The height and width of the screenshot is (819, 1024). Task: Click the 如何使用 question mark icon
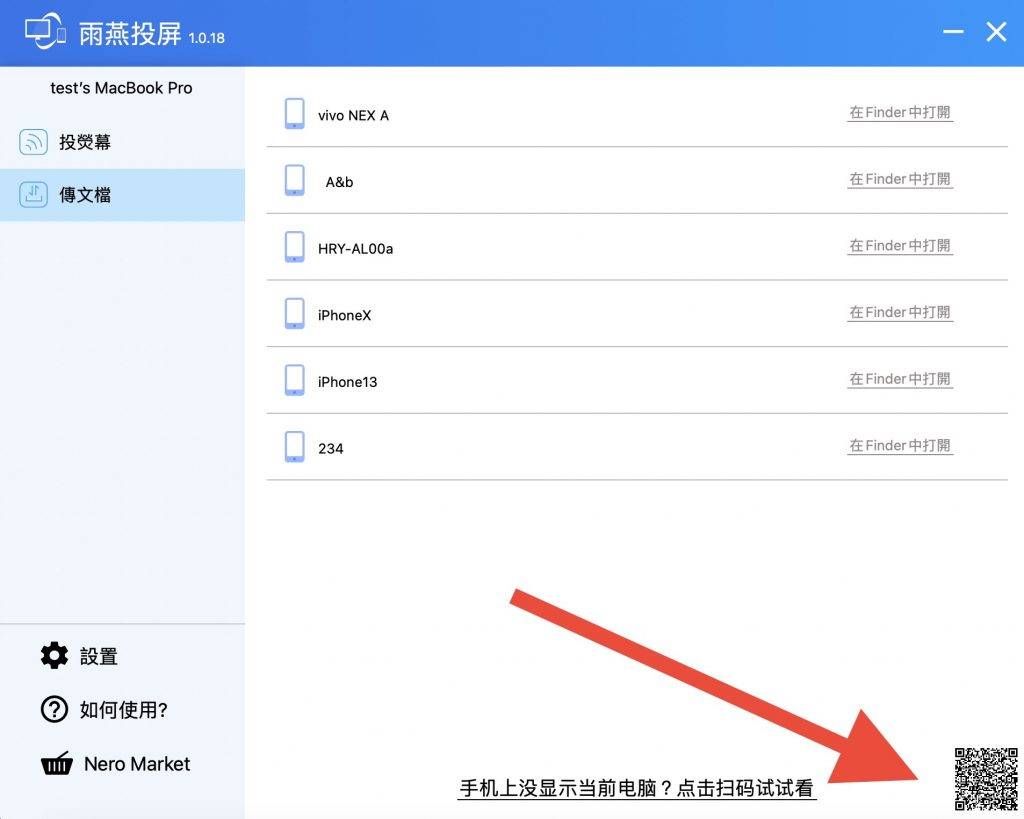(54, 709)
